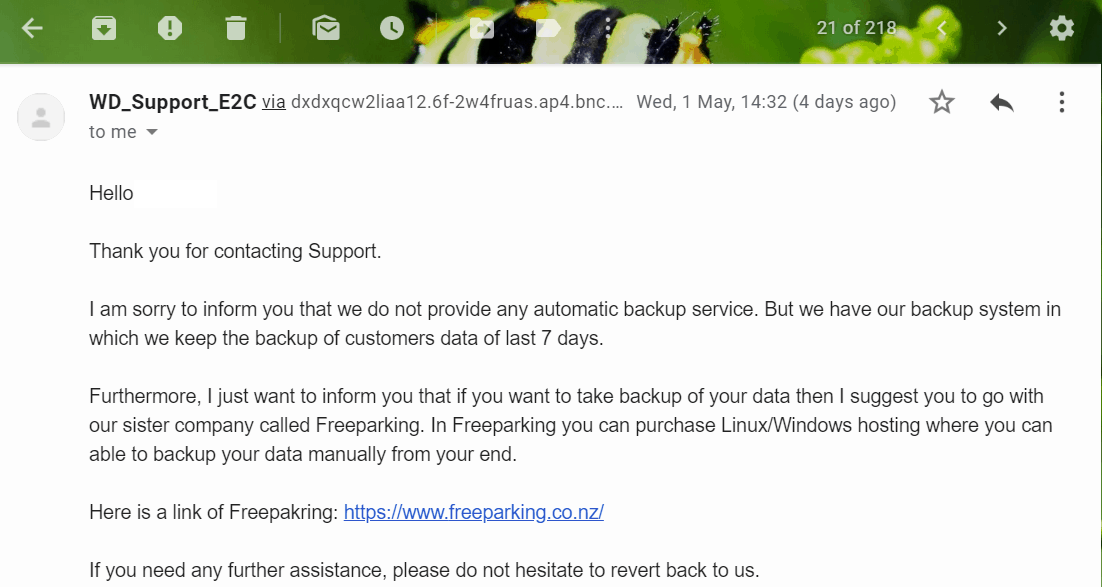Apply a label to this email

pyautogui.click(x=548, y=28)
